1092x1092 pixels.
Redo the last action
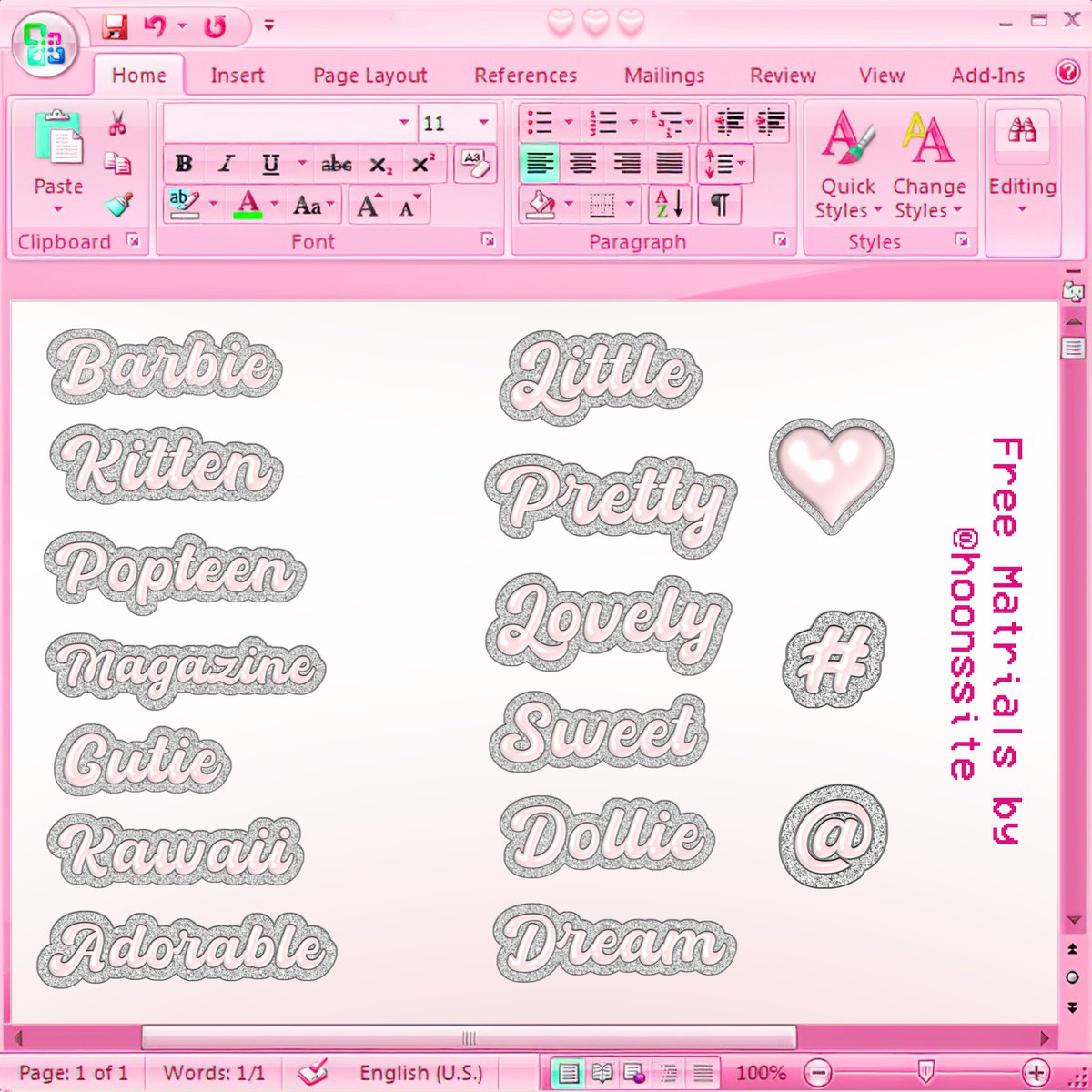point(216,26)
